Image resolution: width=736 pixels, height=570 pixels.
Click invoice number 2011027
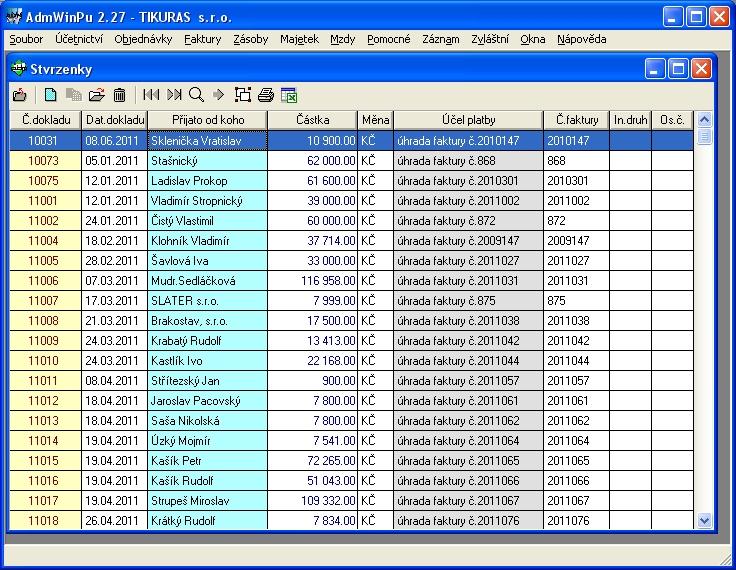(x=576, y=261)
